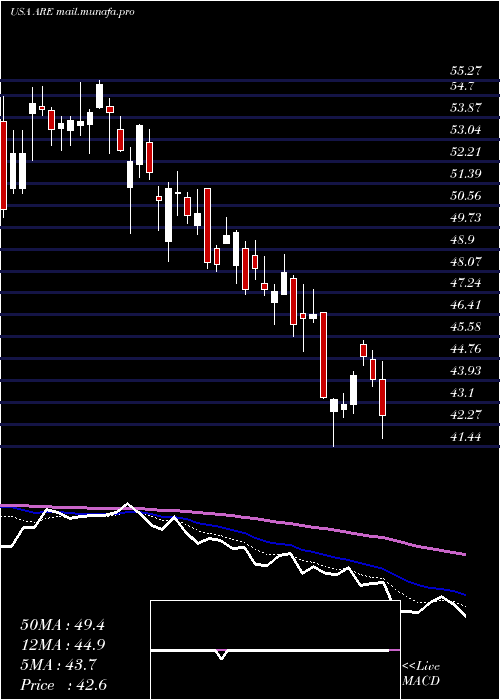Image resolution: width=500 pixels, height=700 pixels.
Task: Click the '50MA : 49.4' reading
Action: pyautogui.click(x=62, y=625)
